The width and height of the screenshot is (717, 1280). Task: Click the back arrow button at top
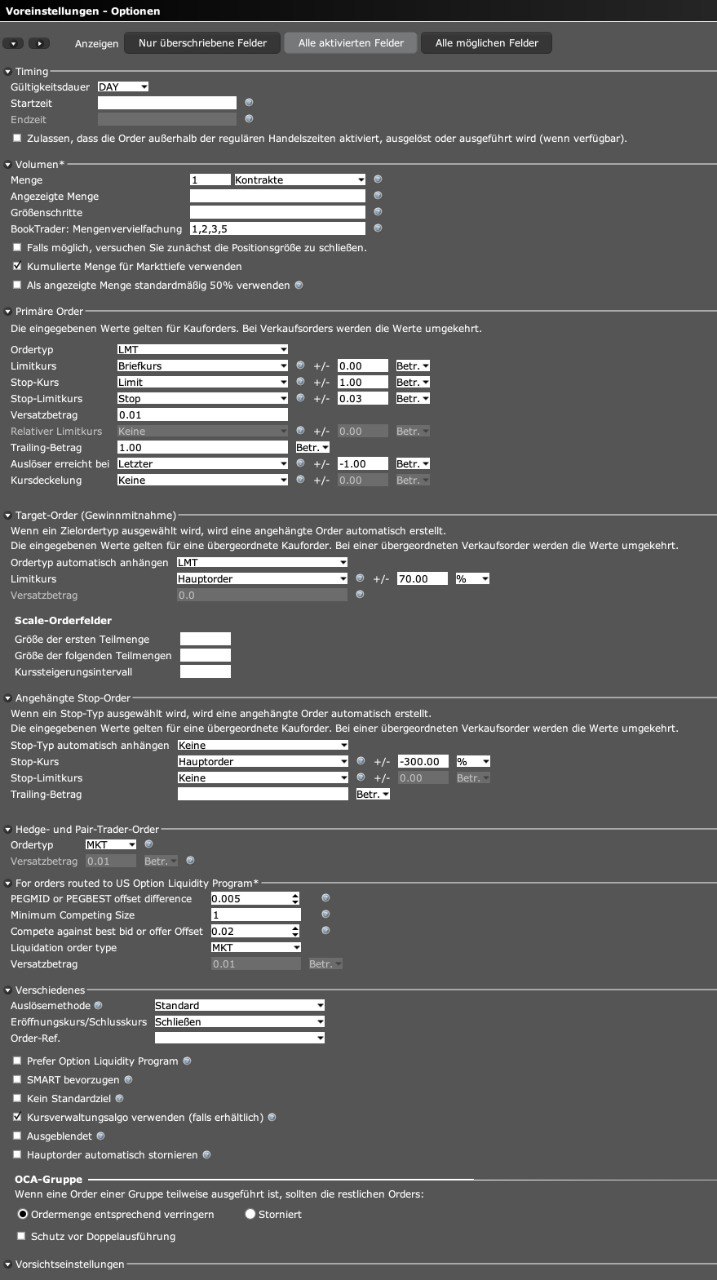click(13, 44)
